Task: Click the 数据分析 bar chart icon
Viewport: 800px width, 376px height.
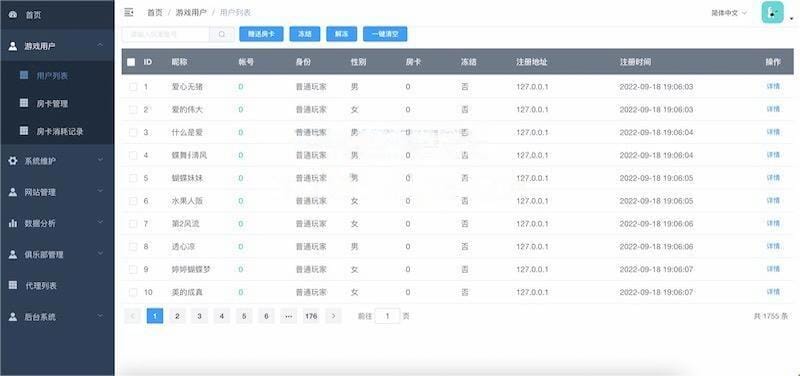Action: click(x=13, y=223)
